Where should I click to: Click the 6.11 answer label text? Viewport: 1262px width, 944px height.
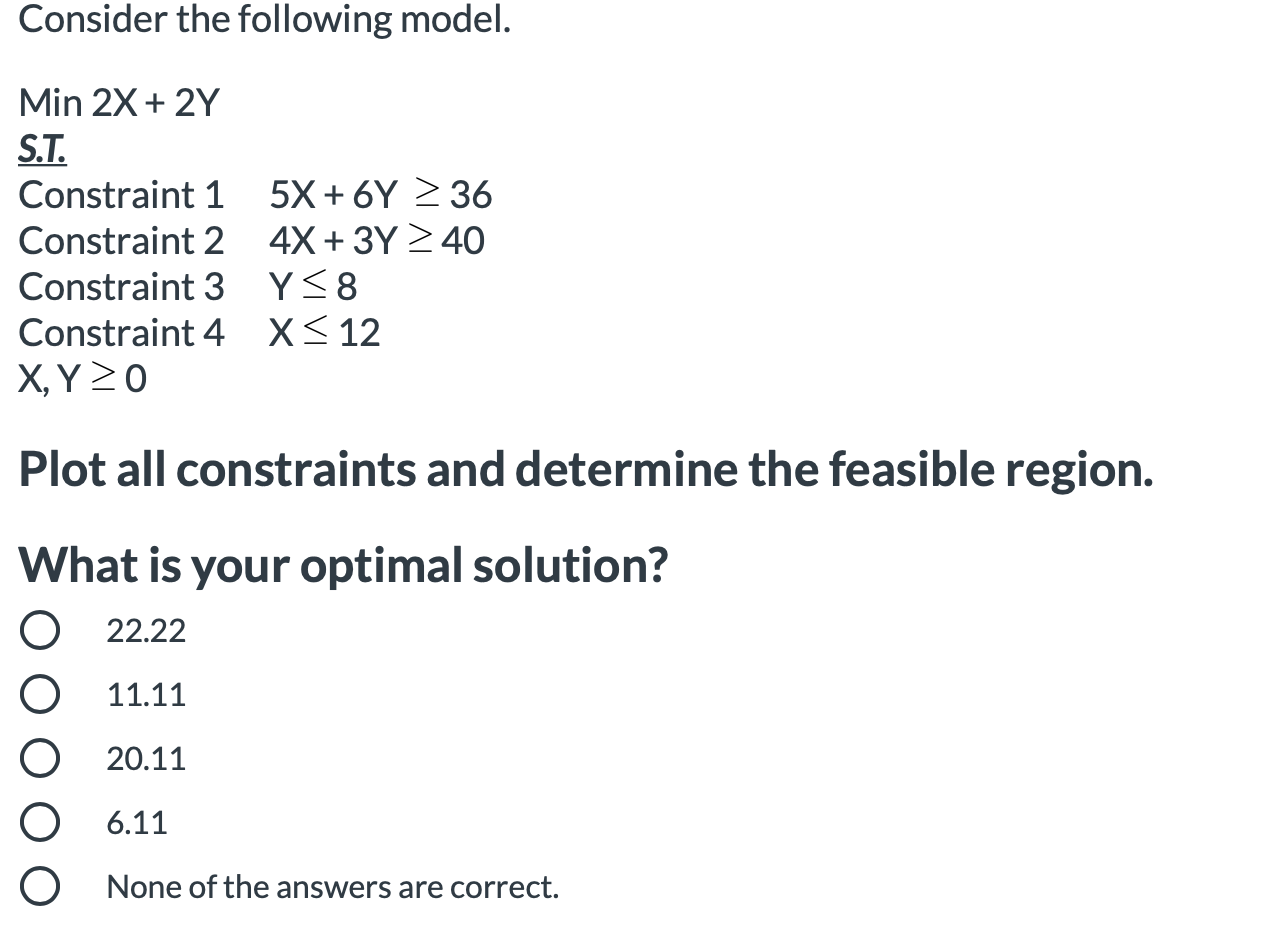click(137, 823)
